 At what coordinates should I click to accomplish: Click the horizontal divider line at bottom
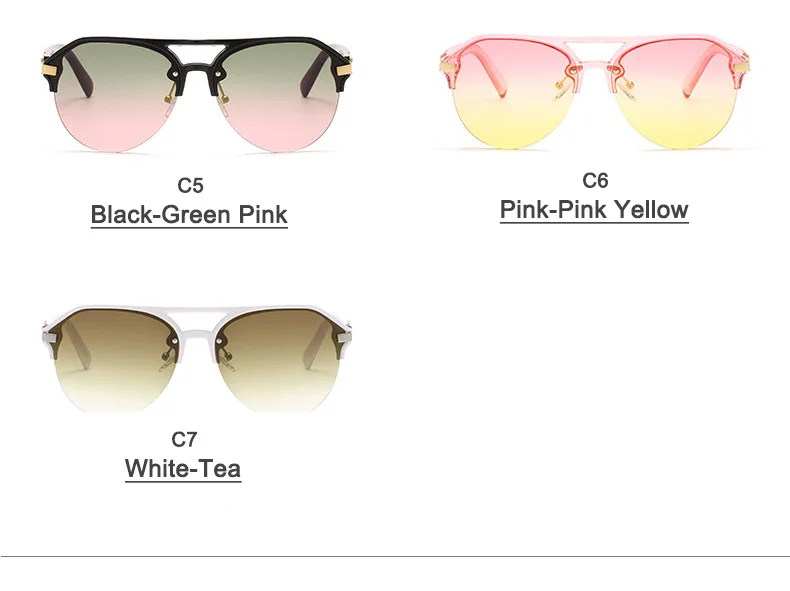(x=395, y=557)
